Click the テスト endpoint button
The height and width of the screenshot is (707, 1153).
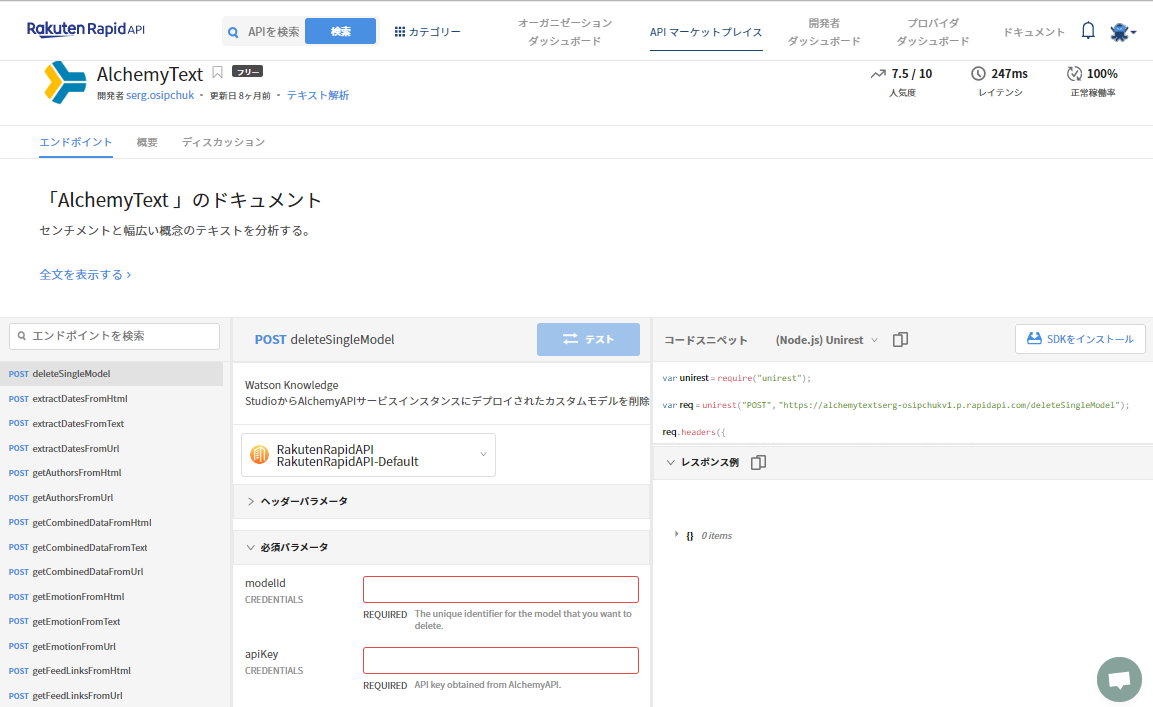click(x=588, y=339)
